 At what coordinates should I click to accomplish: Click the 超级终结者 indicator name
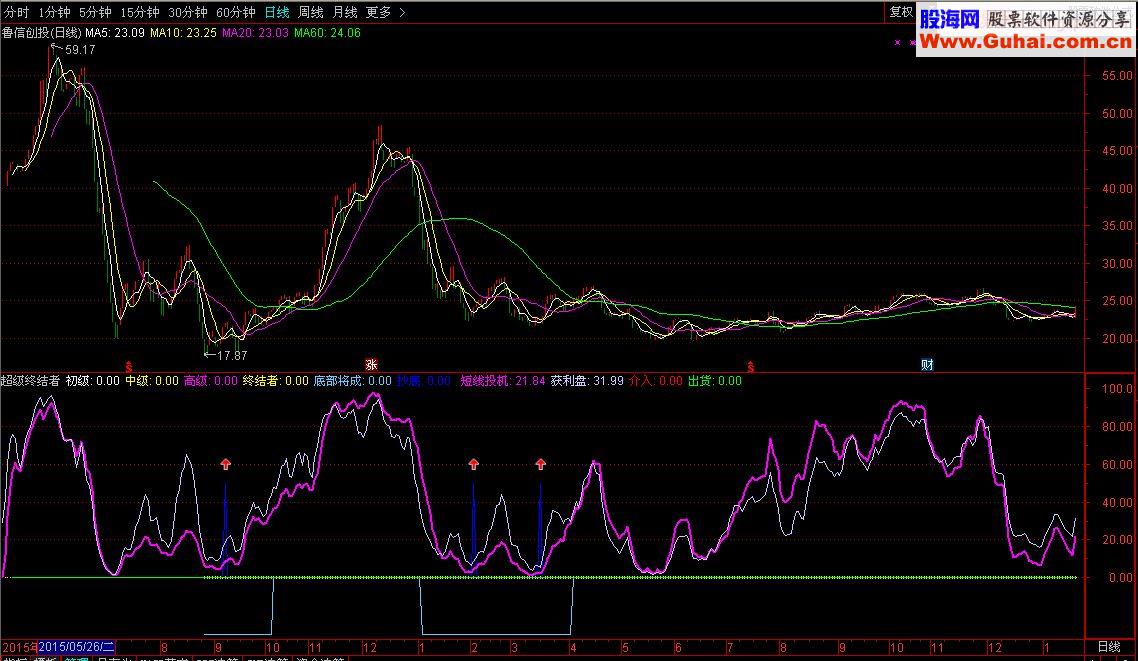click(30, 381)
